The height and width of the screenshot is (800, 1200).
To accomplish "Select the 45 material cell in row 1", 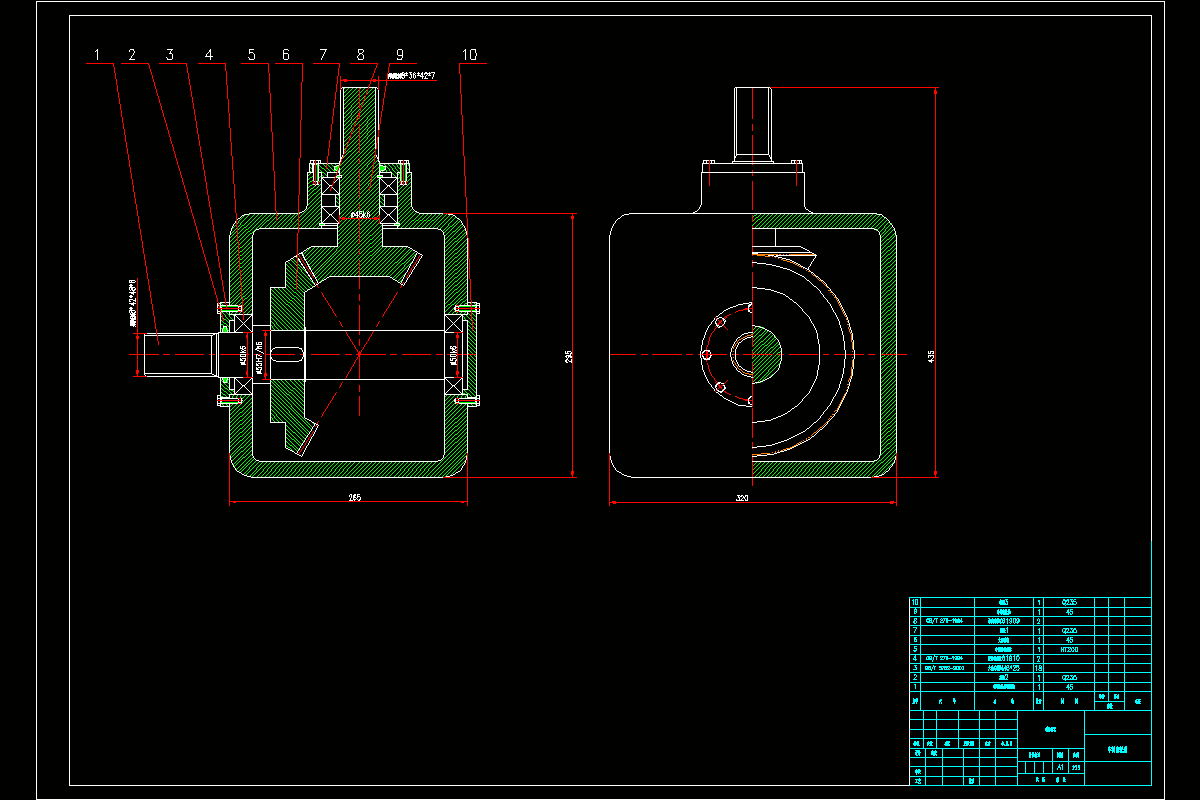I will 1069,687.
